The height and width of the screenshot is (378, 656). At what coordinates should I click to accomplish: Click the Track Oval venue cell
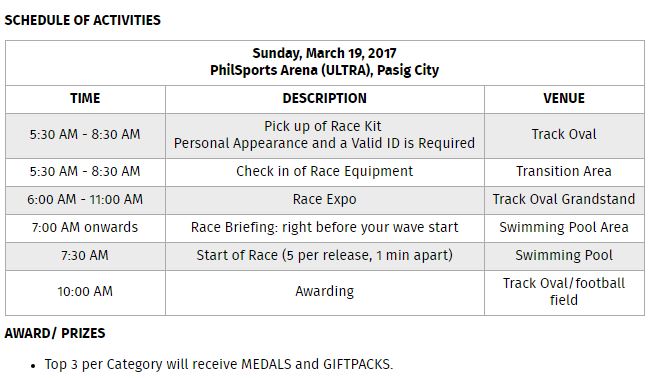tap(564, 135)
